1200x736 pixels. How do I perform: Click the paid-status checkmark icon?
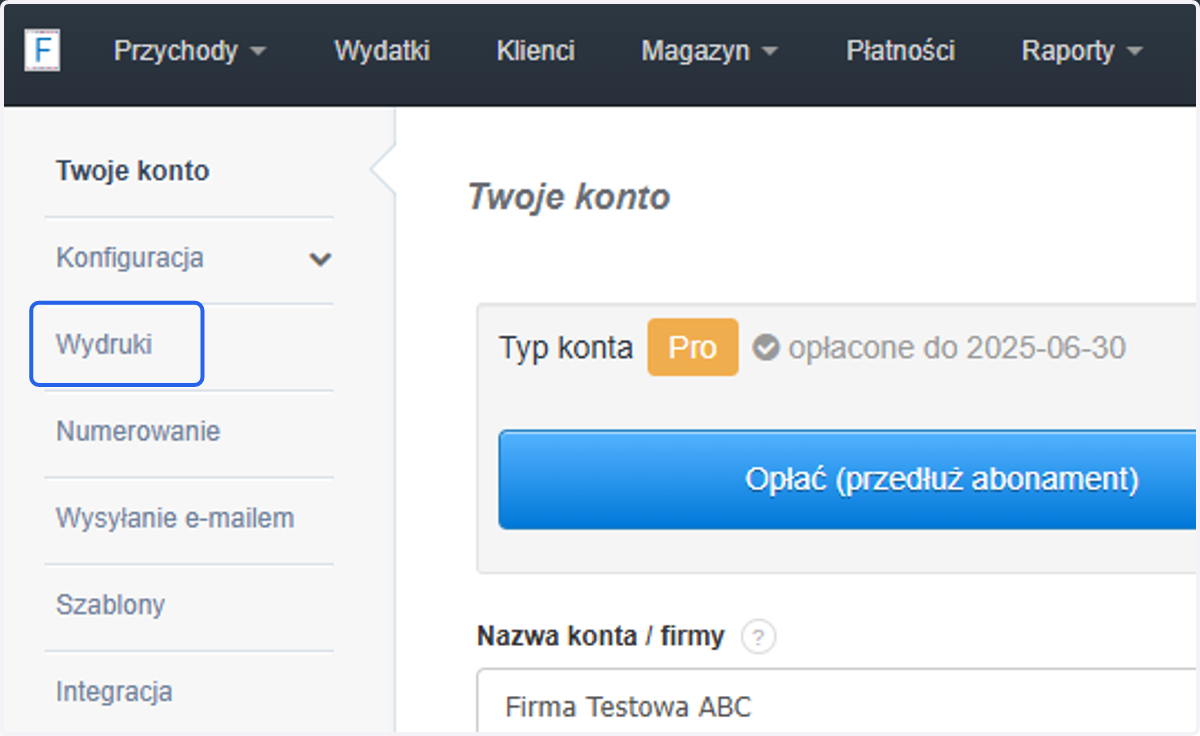766,348
